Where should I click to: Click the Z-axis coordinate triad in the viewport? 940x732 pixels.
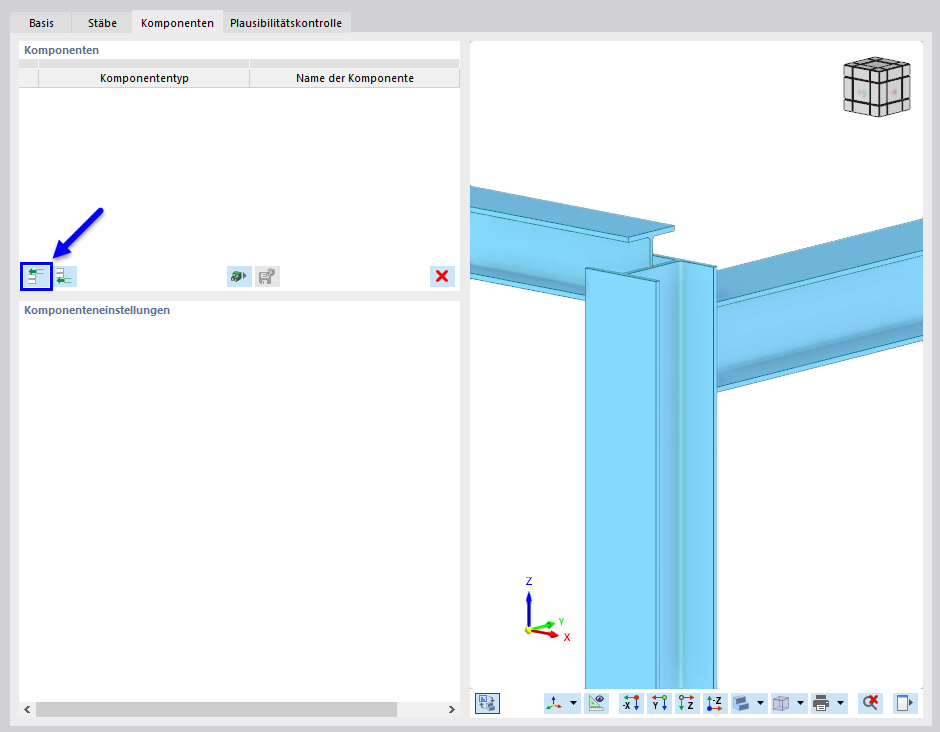547,609
